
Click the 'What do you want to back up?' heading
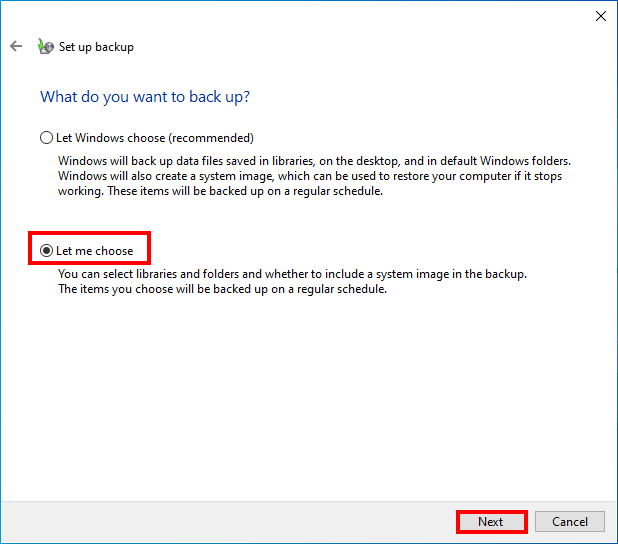click(x=145, y=97)
